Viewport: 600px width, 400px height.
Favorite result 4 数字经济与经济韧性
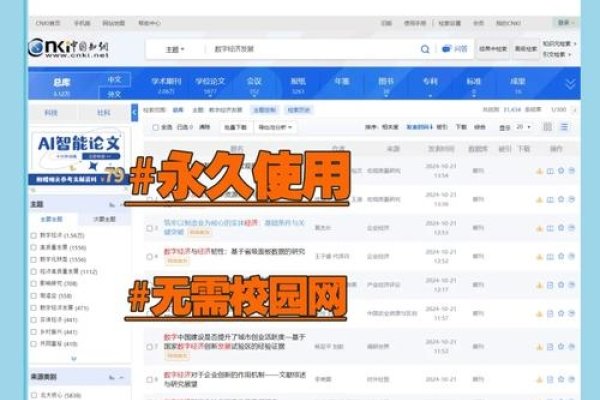[x=561, y=256]
